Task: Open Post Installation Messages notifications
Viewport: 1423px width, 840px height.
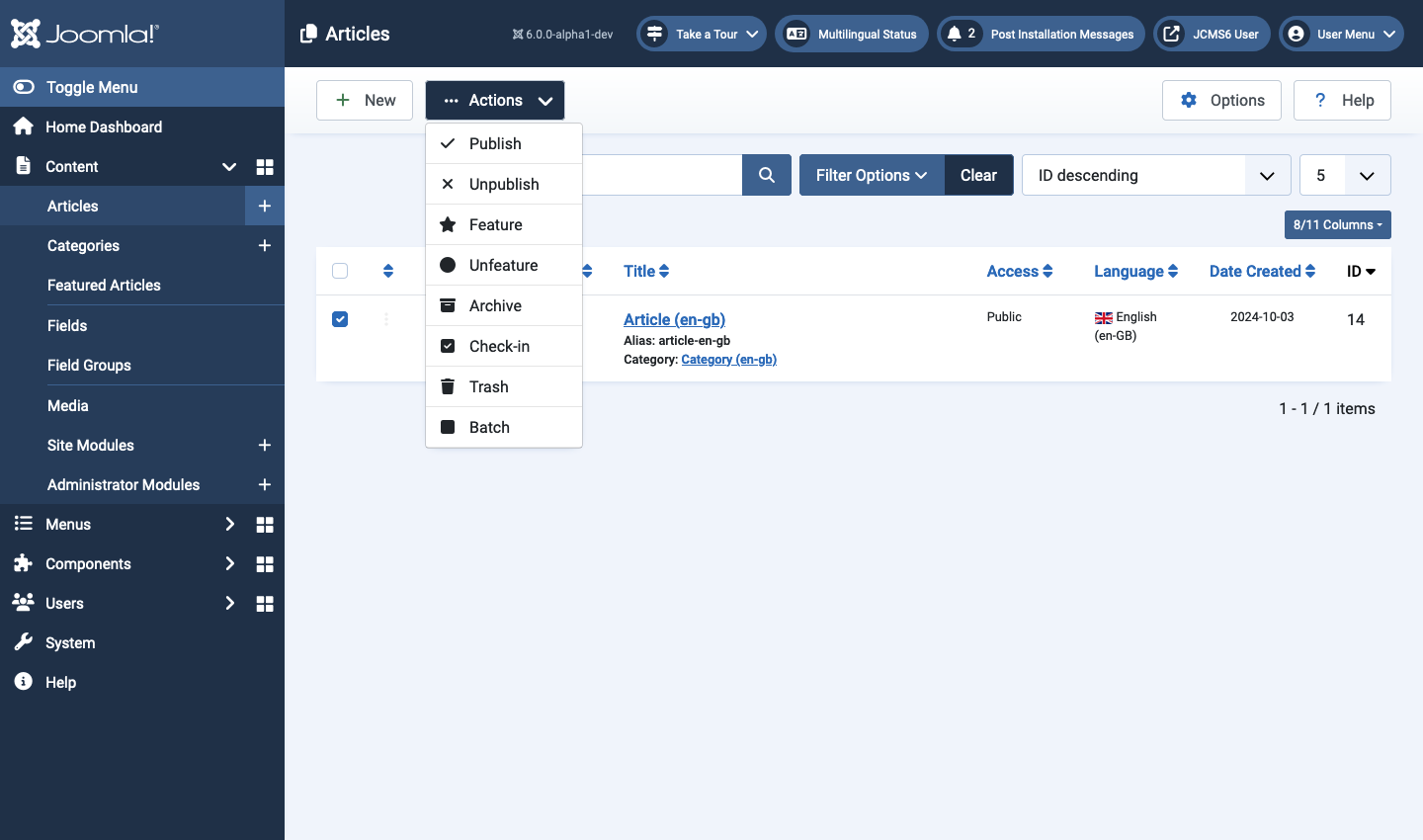Action: pyautogui.click(x=1041, y=33)
